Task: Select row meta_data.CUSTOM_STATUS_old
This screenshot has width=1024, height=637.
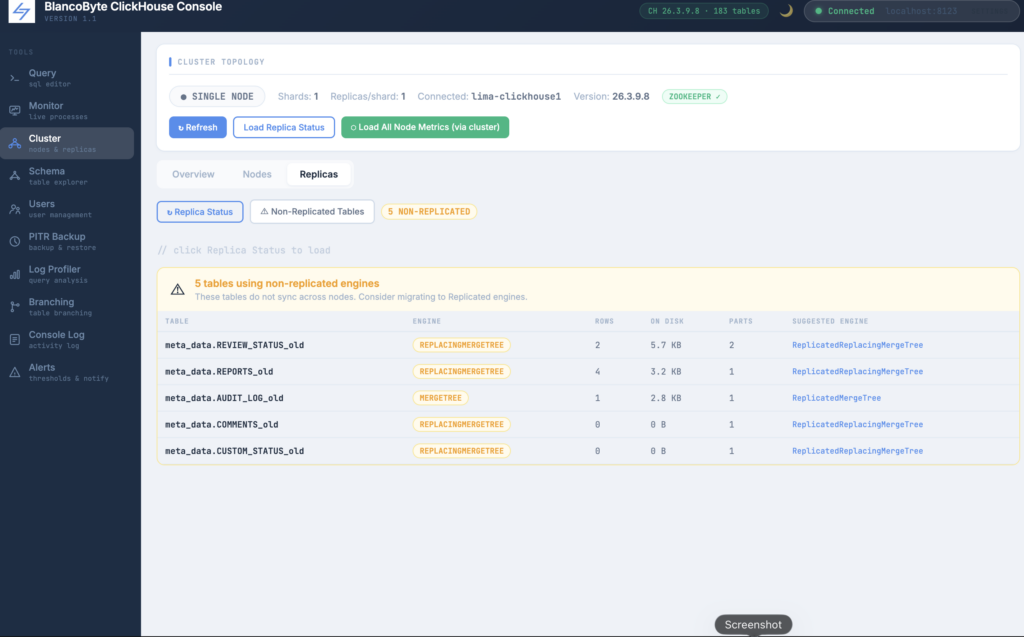Action: pos(588,451)
